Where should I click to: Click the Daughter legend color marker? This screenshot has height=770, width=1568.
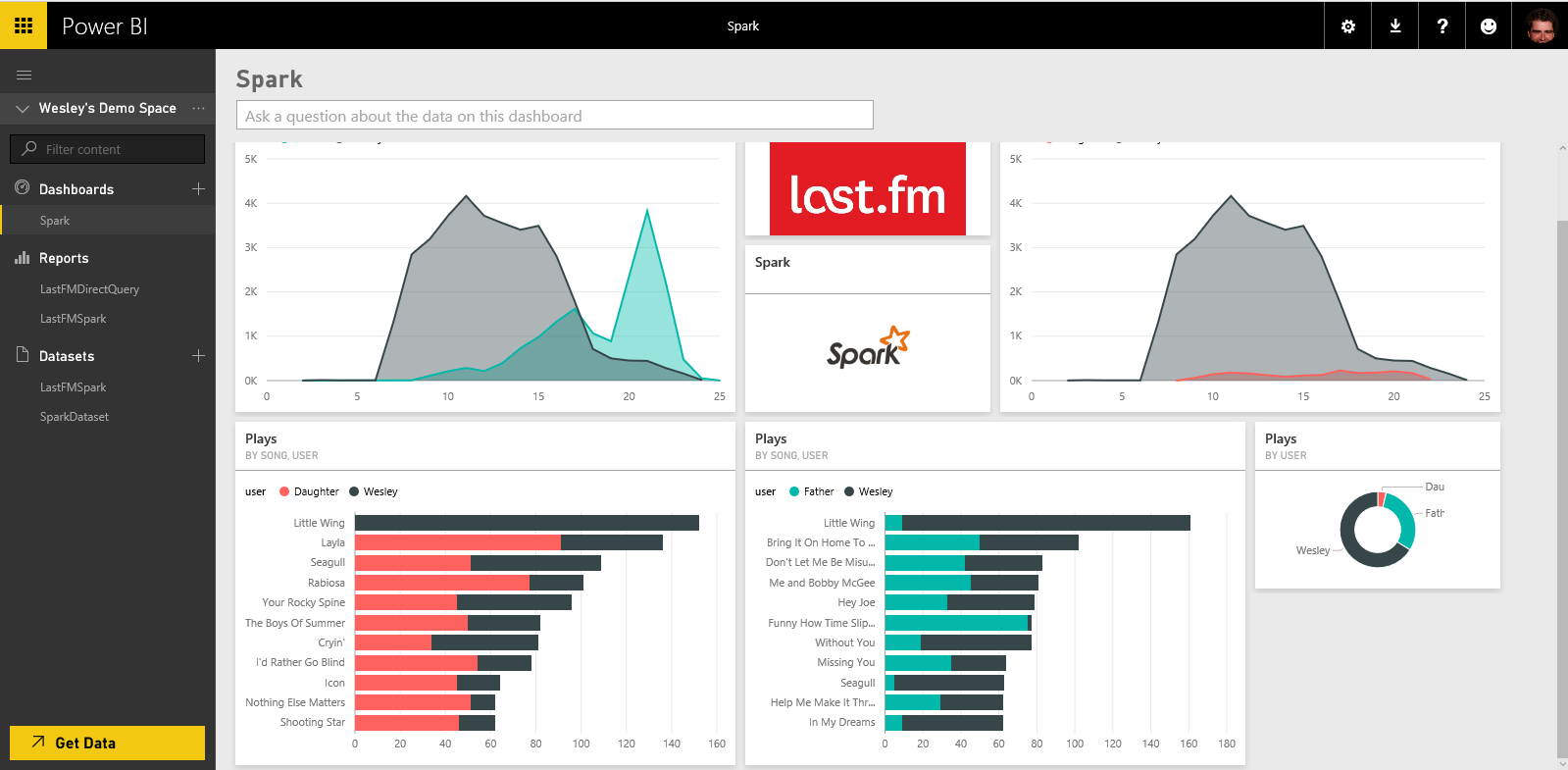(x=284, y=491)
